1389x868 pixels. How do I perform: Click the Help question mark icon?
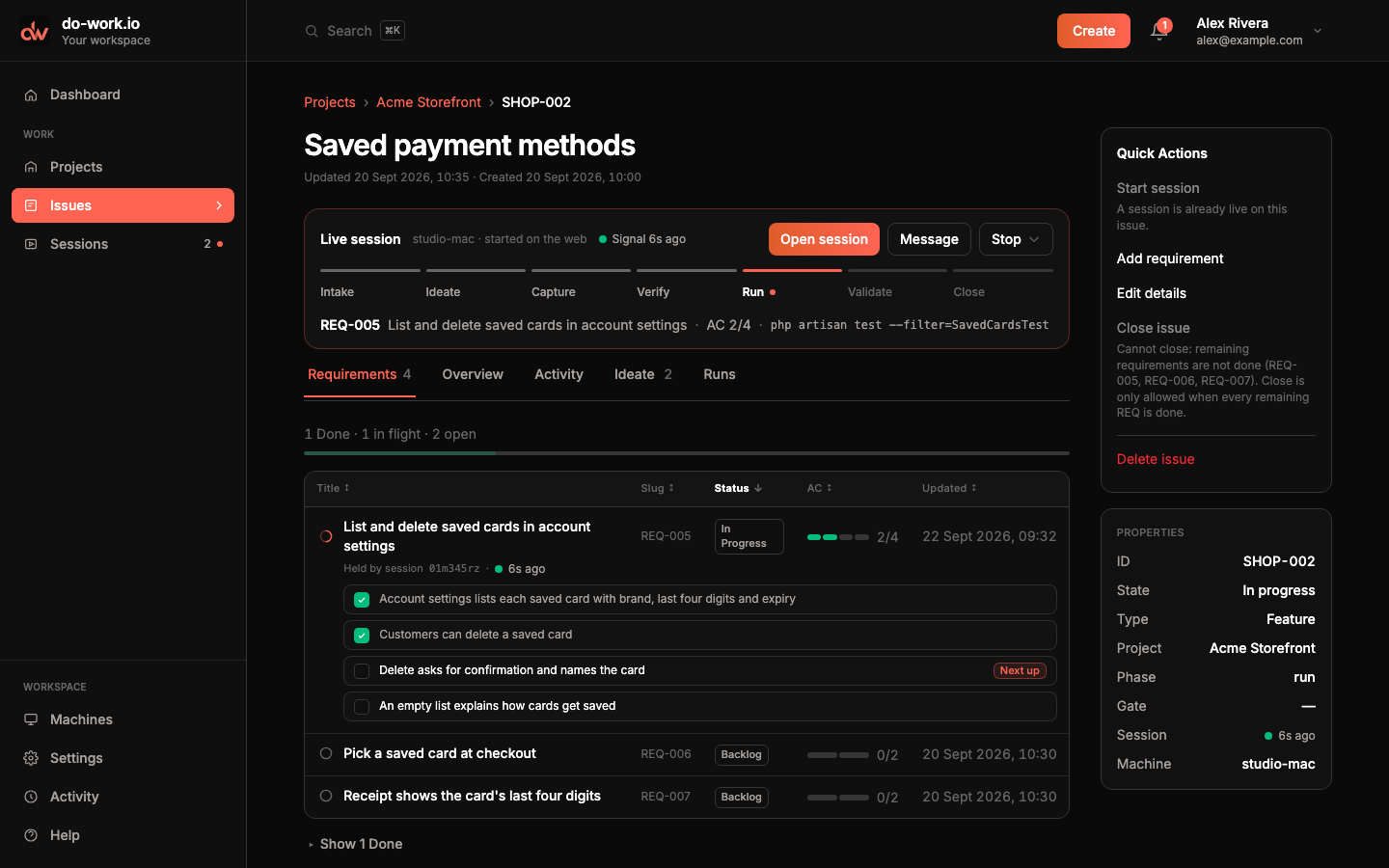(31, 835)
